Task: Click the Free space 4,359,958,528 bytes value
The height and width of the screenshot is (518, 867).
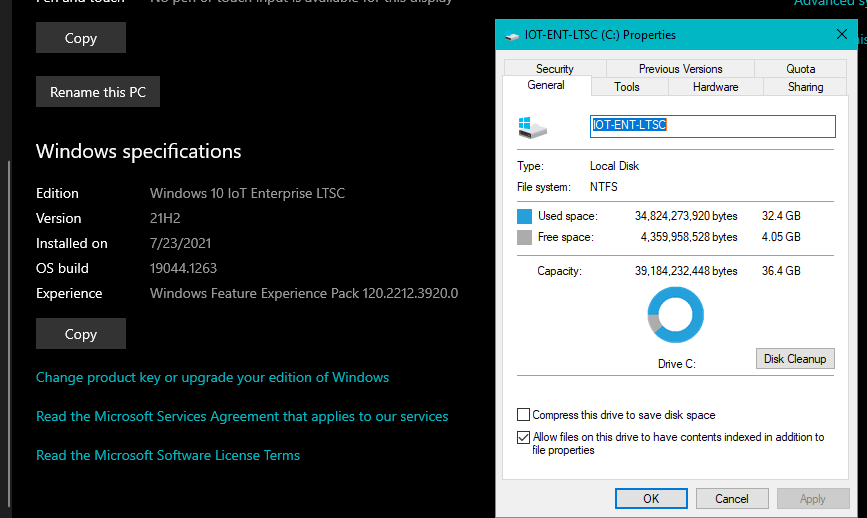Action: click(x=689, y=237)
